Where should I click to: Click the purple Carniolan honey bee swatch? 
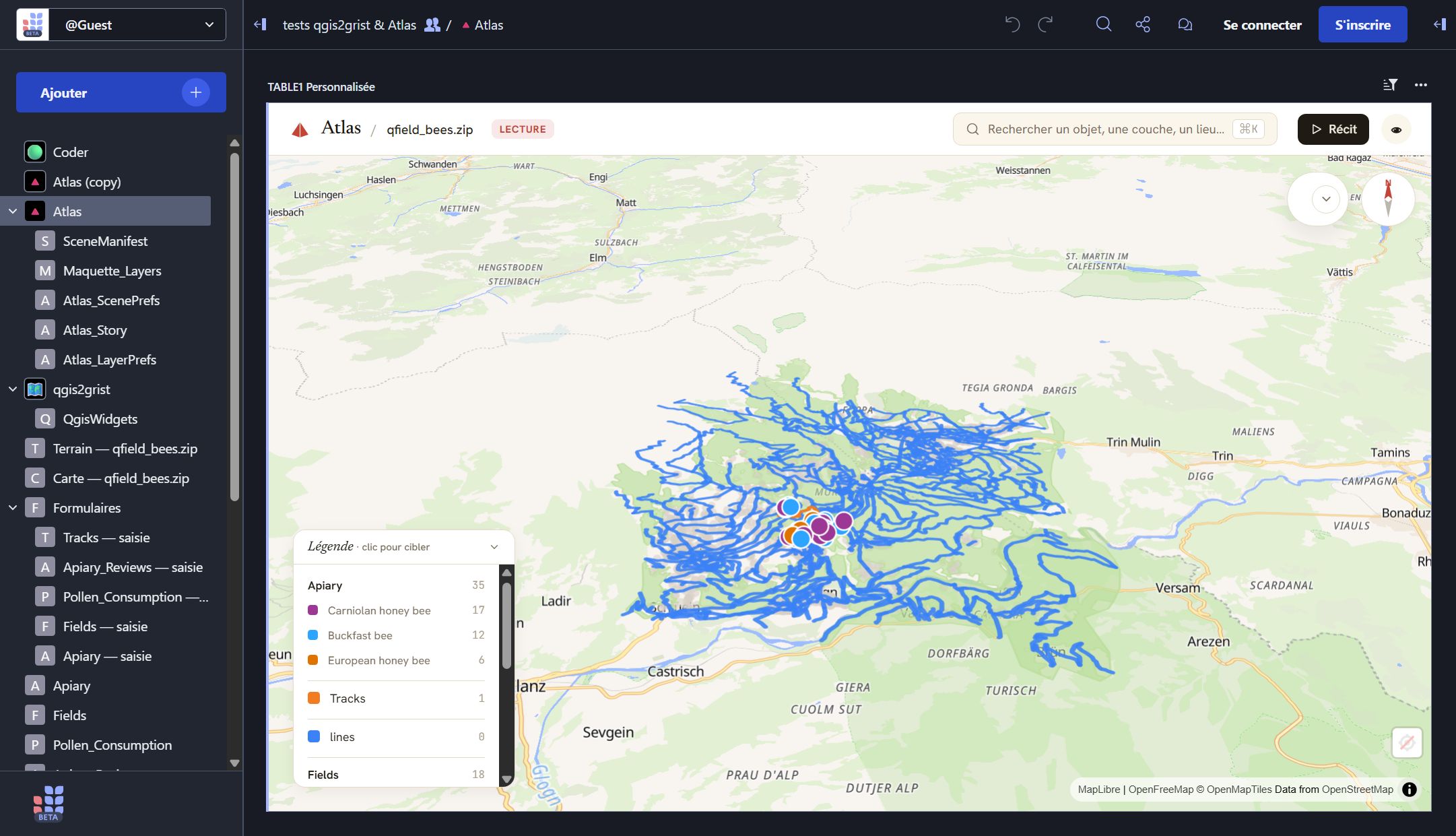pyautogui.click(x=312, y=610)
